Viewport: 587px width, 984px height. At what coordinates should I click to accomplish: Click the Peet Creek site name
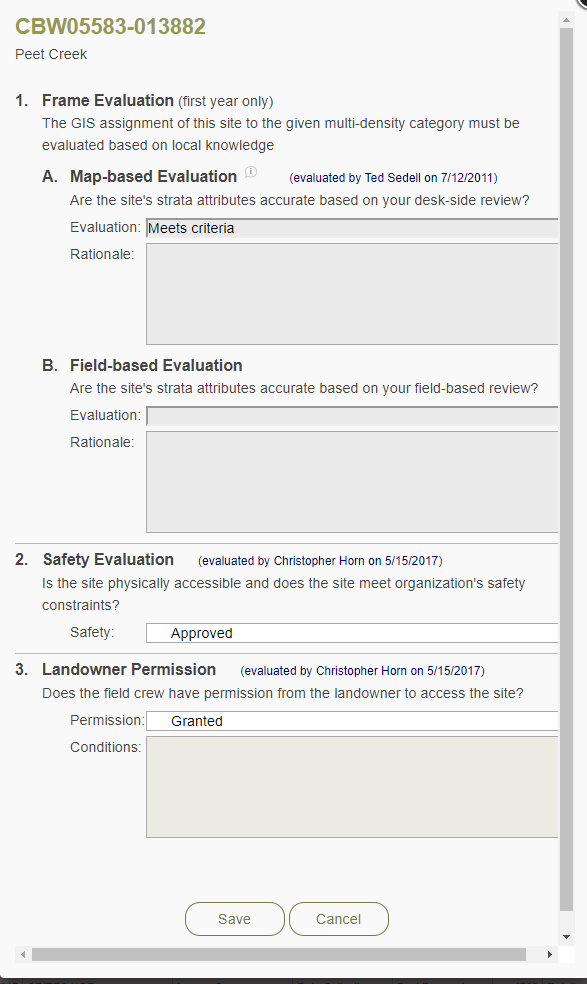(51, 55)
